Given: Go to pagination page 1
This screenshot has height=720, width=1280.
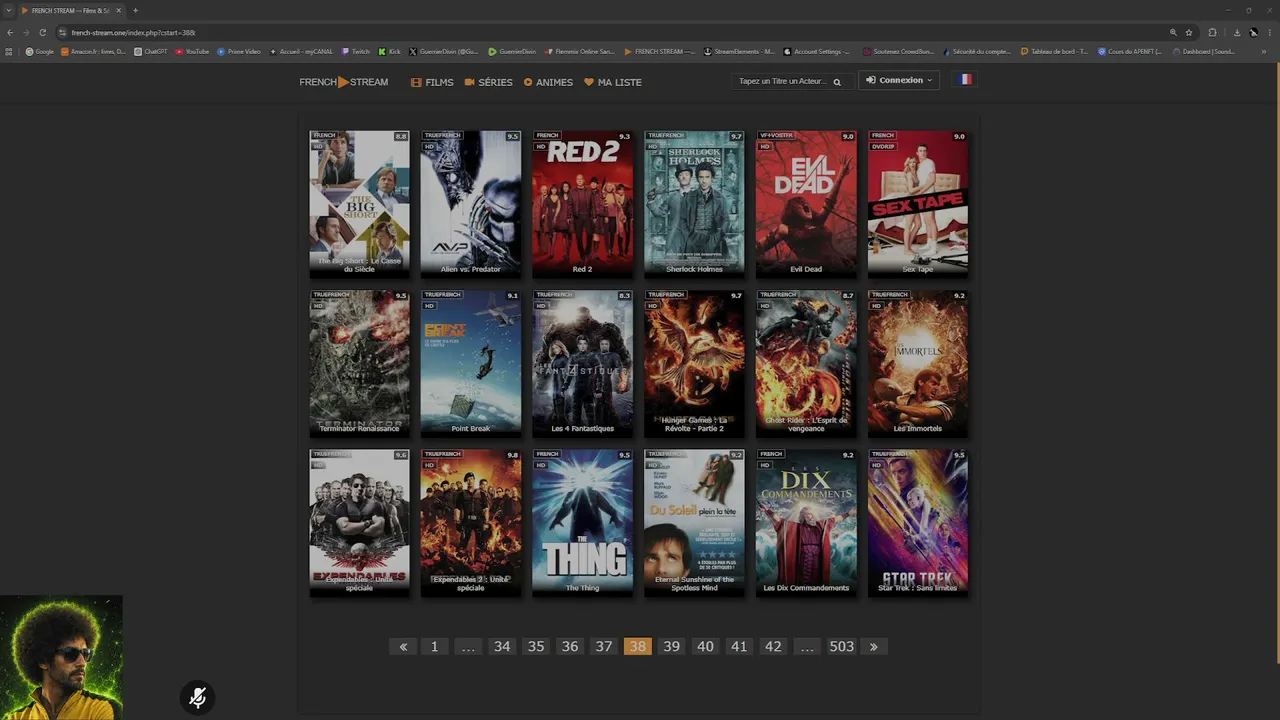Looking at the screenshot, I should (x=434, y=646).
